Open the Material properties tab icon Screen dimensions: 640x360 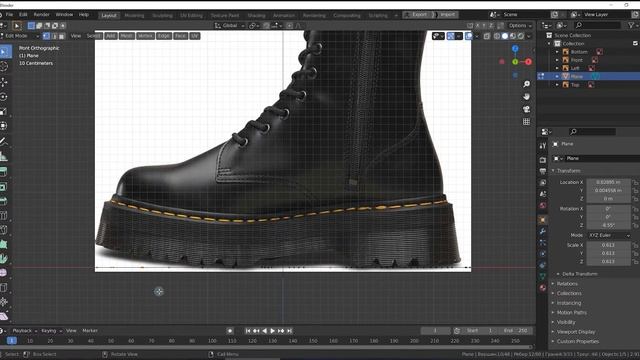pos(542,288)
